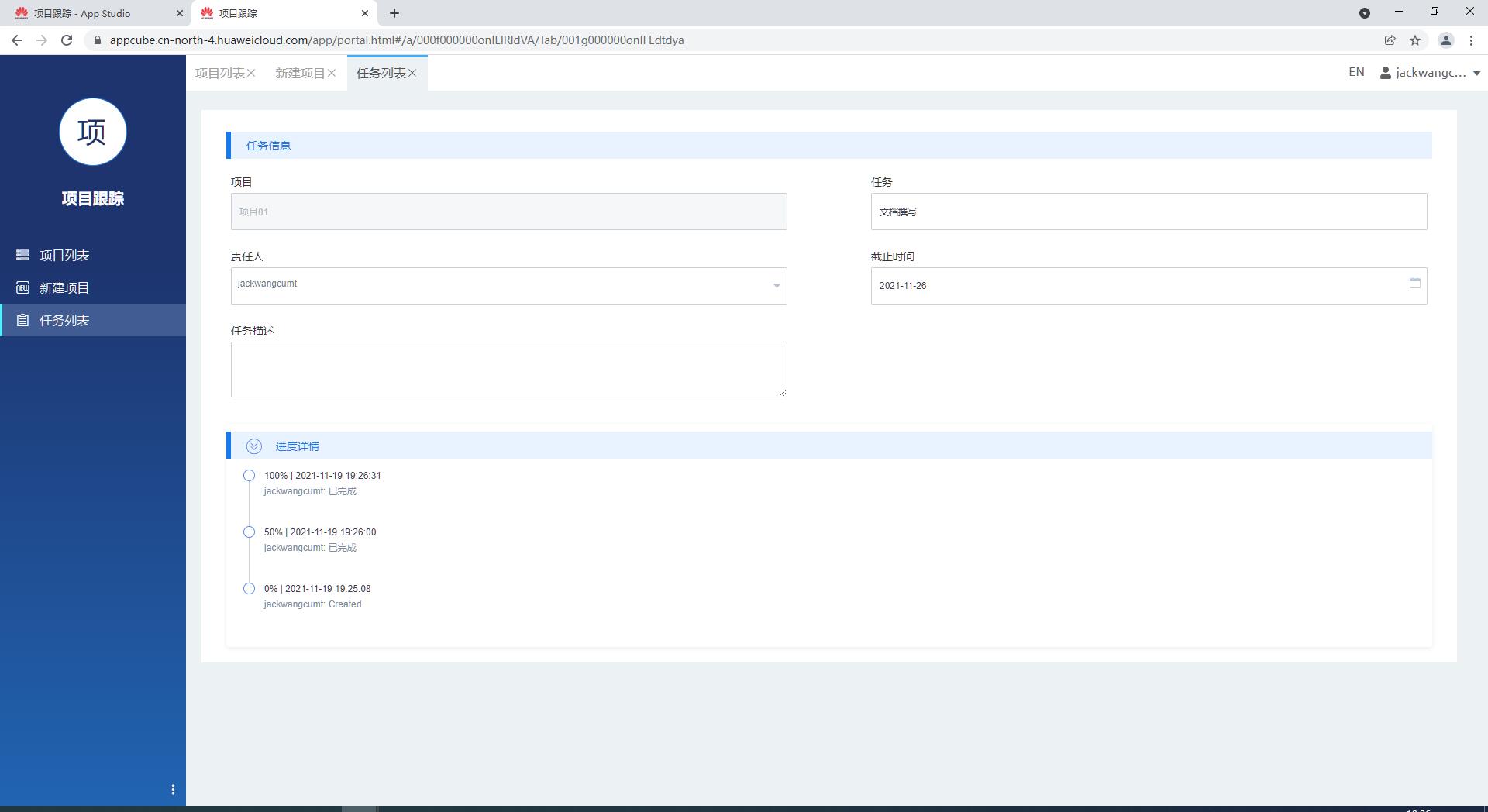Close the 新建项目 tab
Screen dimensions: 1488x812
332,73
